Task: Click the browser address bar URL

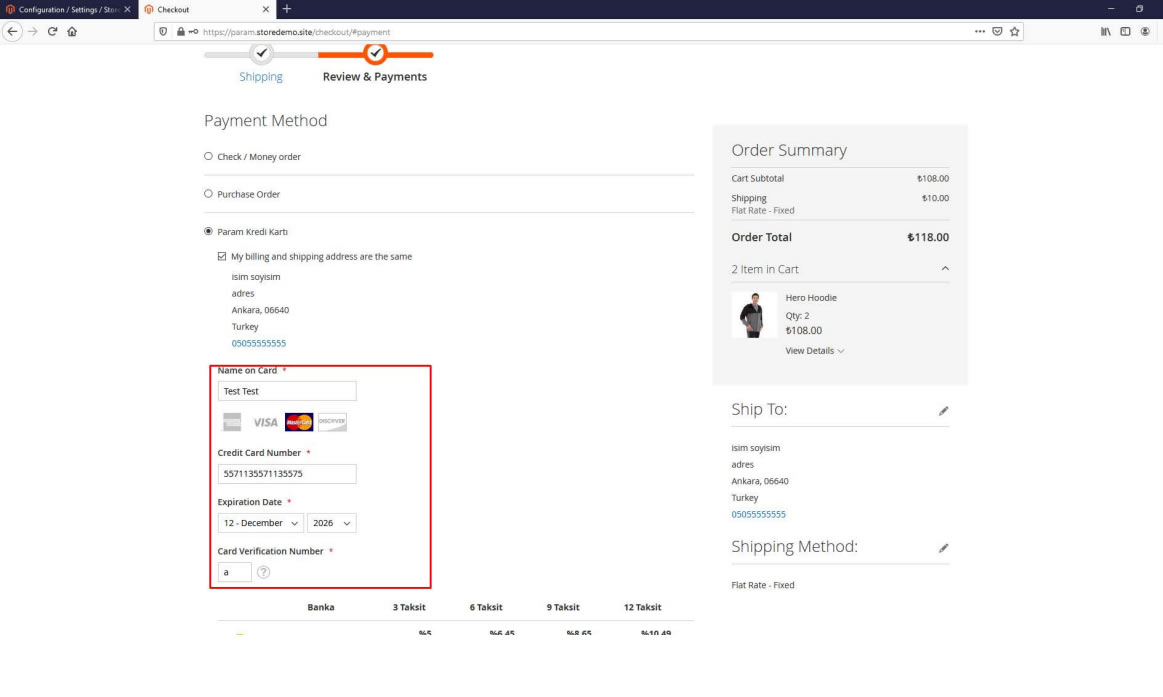Action: 297,32
